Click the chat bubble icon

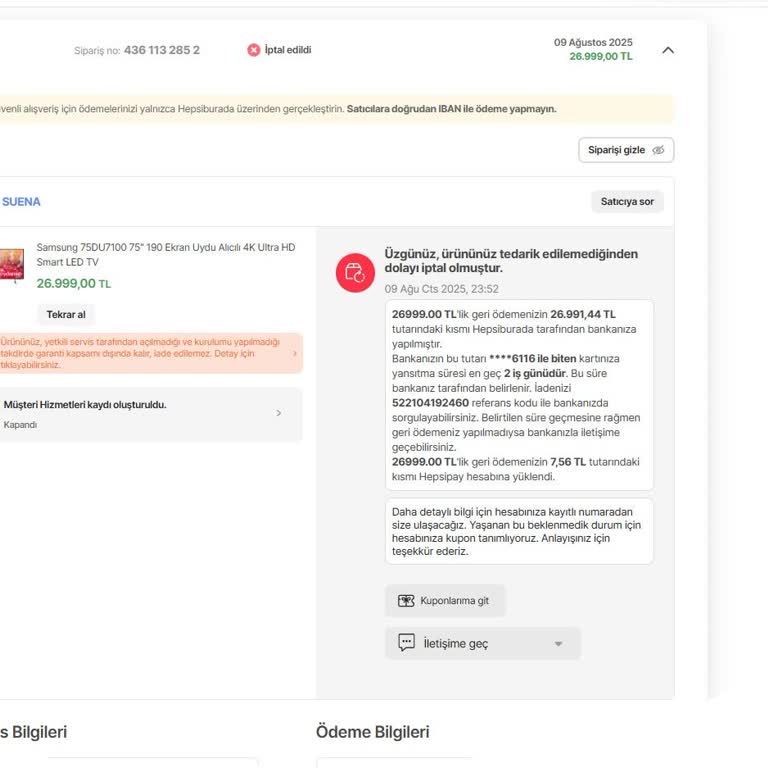pyautogui.click(x=407, y=642)
